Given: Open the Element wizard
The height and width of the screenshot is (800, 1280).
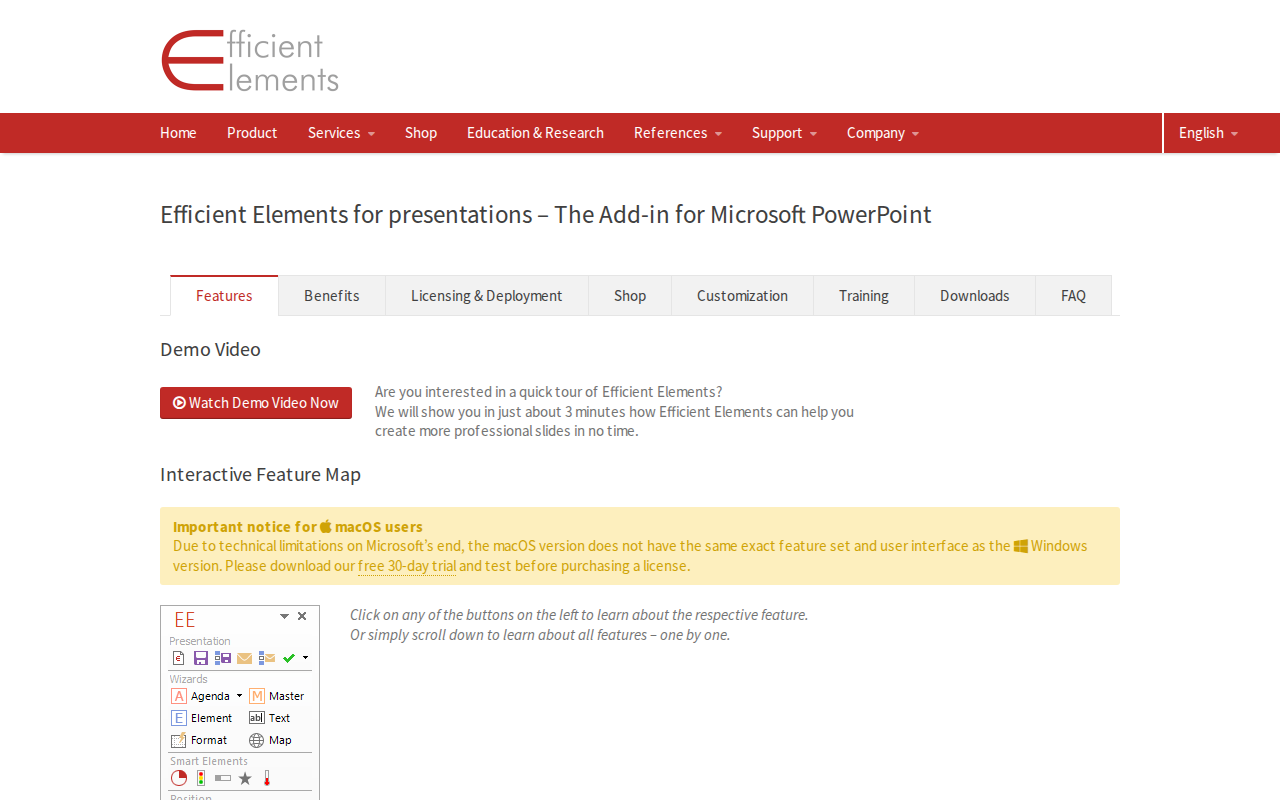Looking at the screenshot, I should pos(202,718).
